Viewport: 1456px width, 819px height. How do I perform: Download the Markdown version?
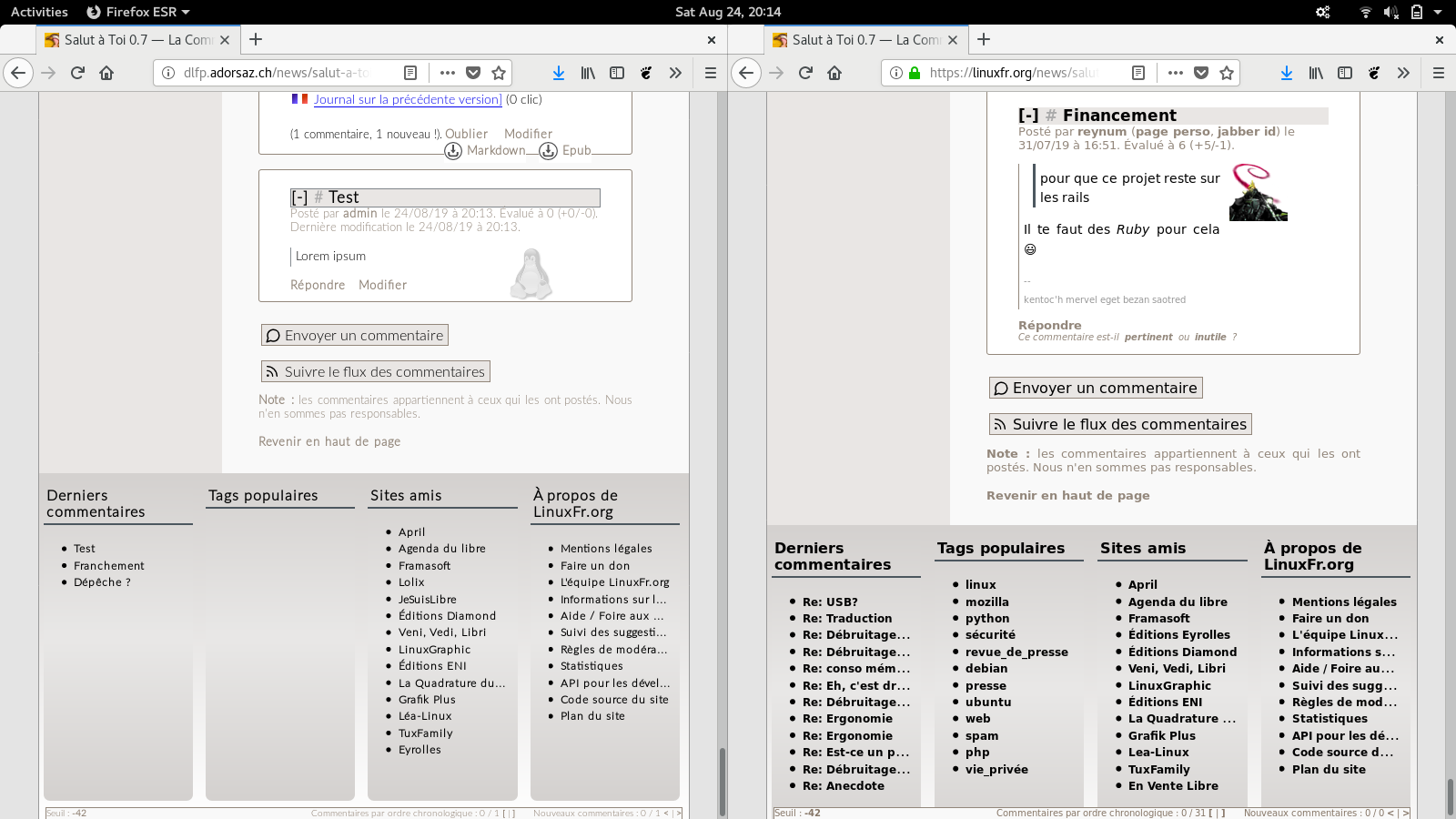pyautogui.click(x=485, y=150)
